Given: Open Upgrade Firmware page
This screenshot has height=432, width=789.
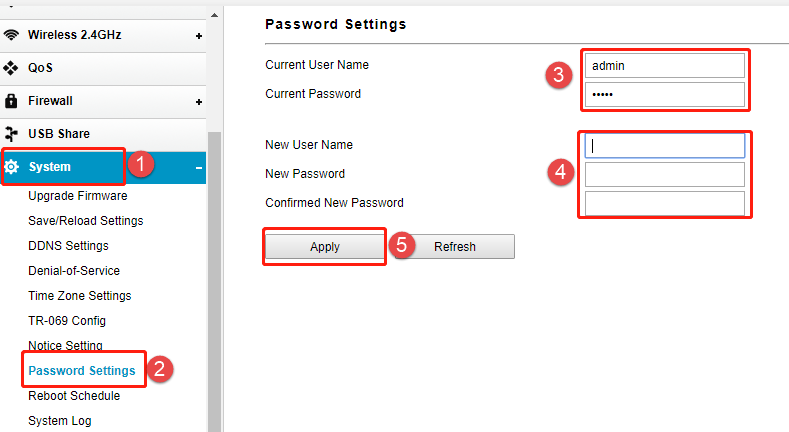Looking at the screenshot, I should click(x=77, y=196).
